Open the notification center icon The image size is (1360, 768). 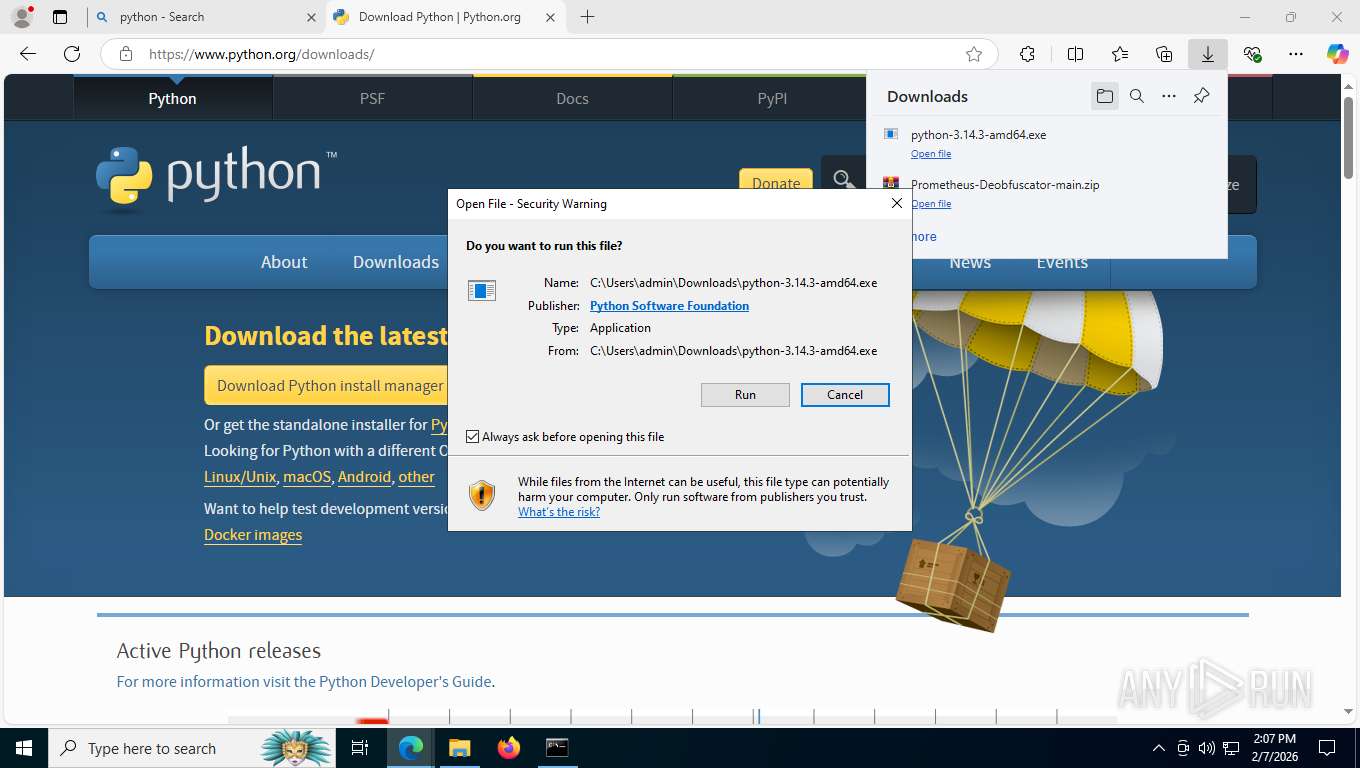point(1327,748)
